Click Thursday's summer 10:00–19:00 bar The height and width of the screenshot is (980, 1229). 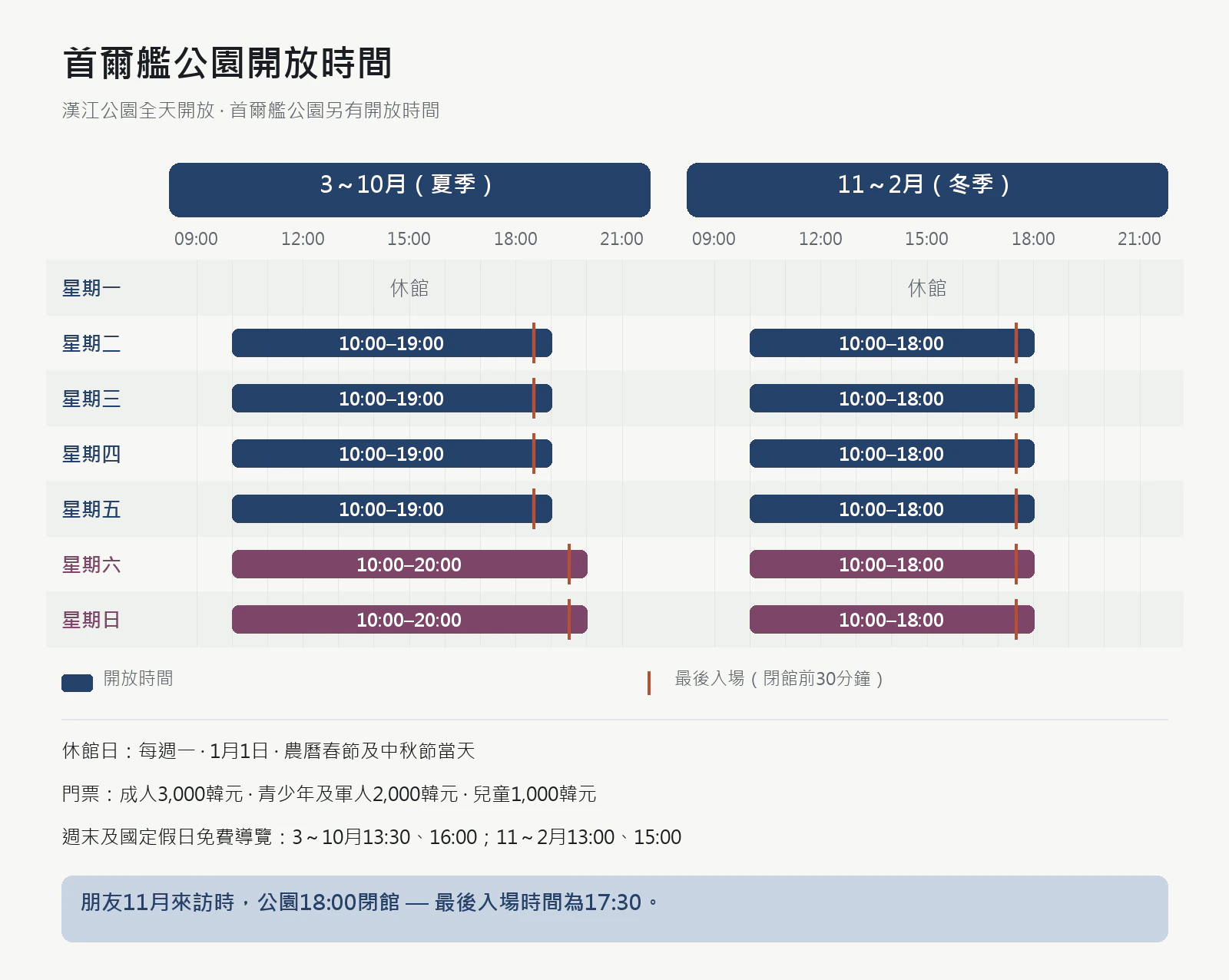click(392, 454)
